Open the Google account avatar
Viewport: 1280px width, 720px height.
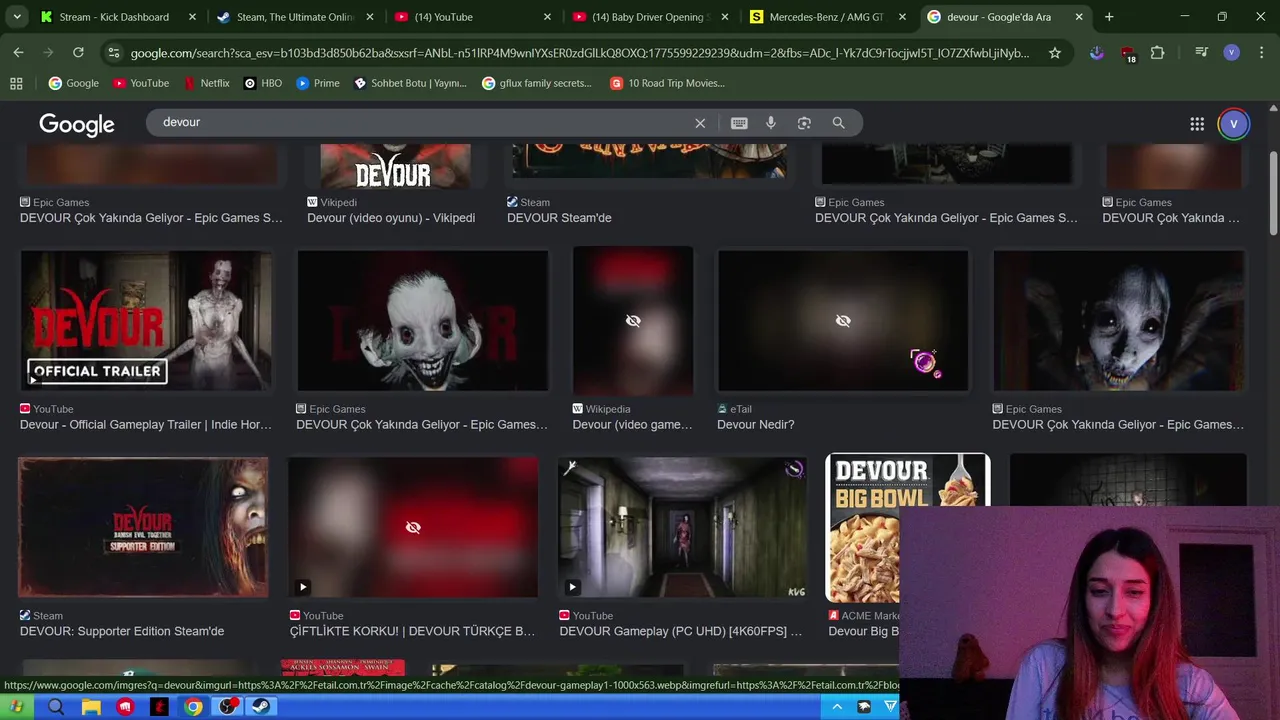(1234, 124)
